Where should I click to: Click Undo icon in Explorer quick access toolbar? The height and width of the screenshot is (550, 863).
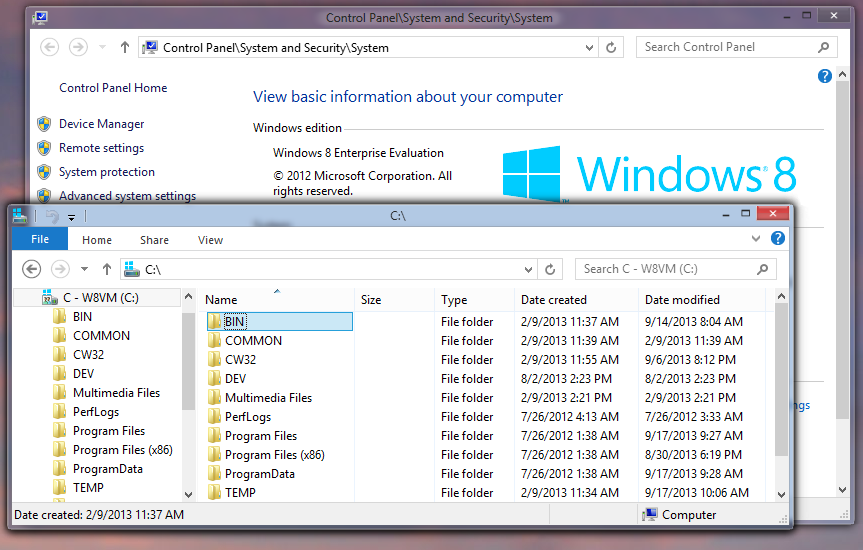[52, 216]
